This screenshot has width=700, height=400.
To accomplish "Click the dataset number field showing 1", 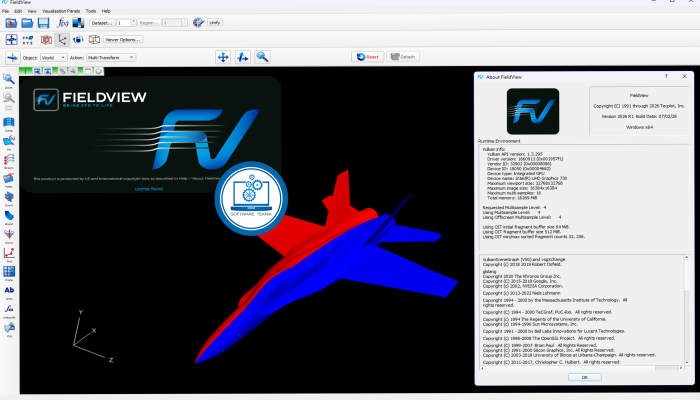I will 124,23.
